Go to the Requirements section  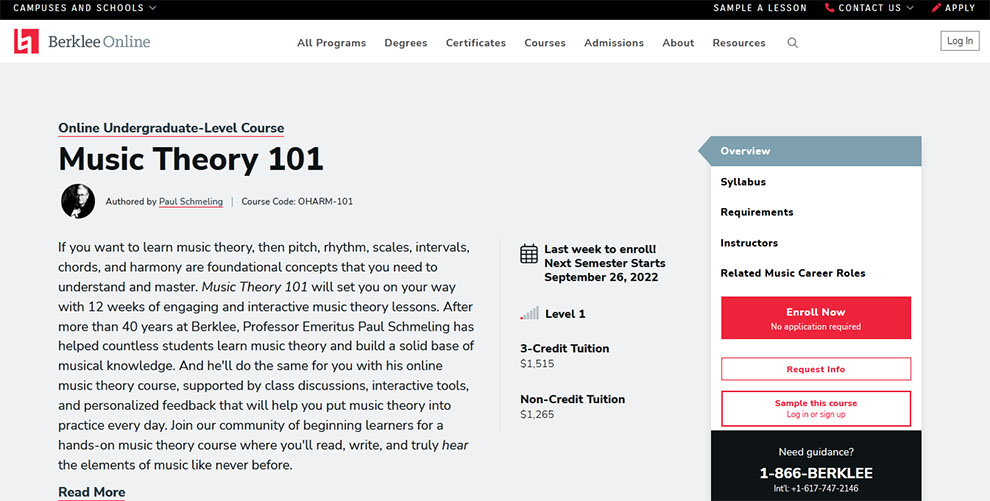[757, 212]
